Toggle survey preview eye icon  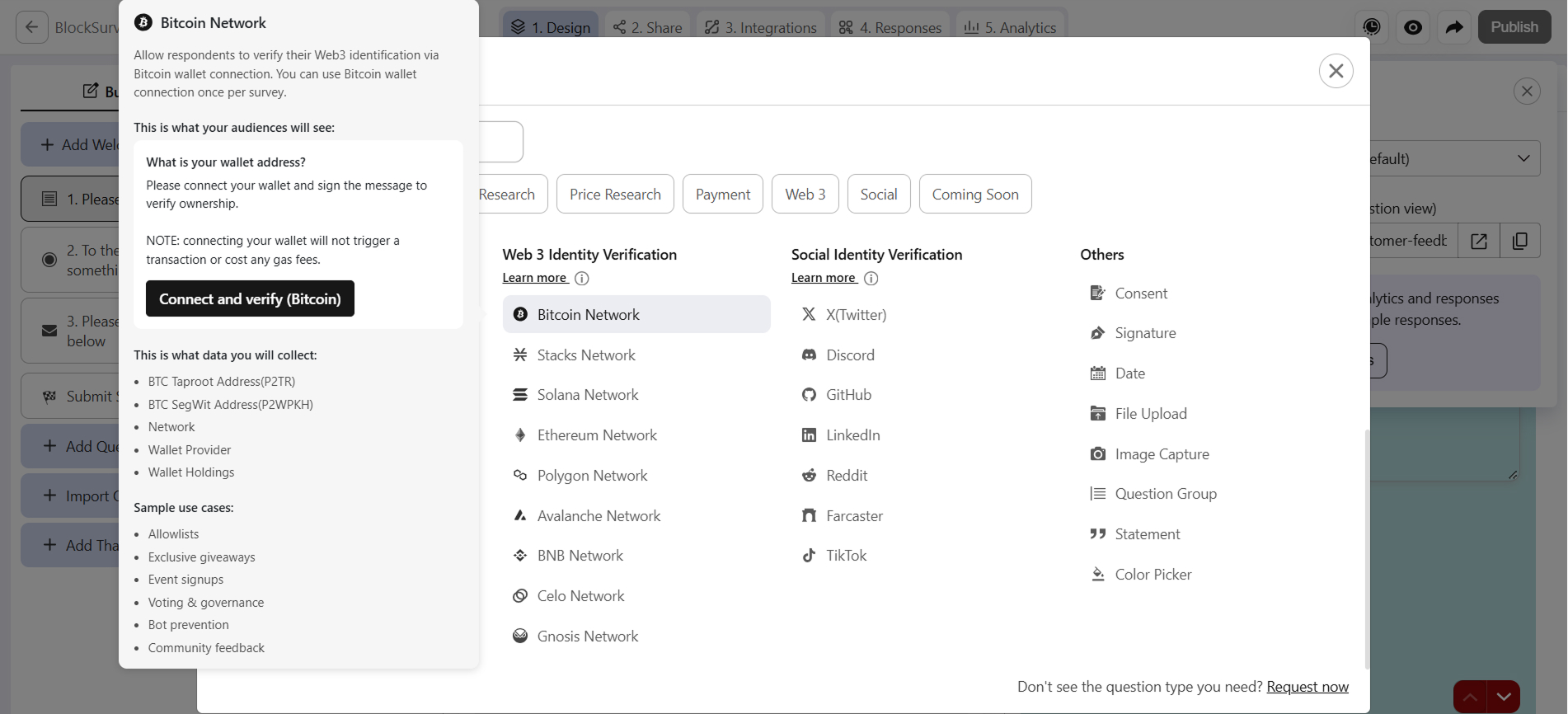[1413, 27]
